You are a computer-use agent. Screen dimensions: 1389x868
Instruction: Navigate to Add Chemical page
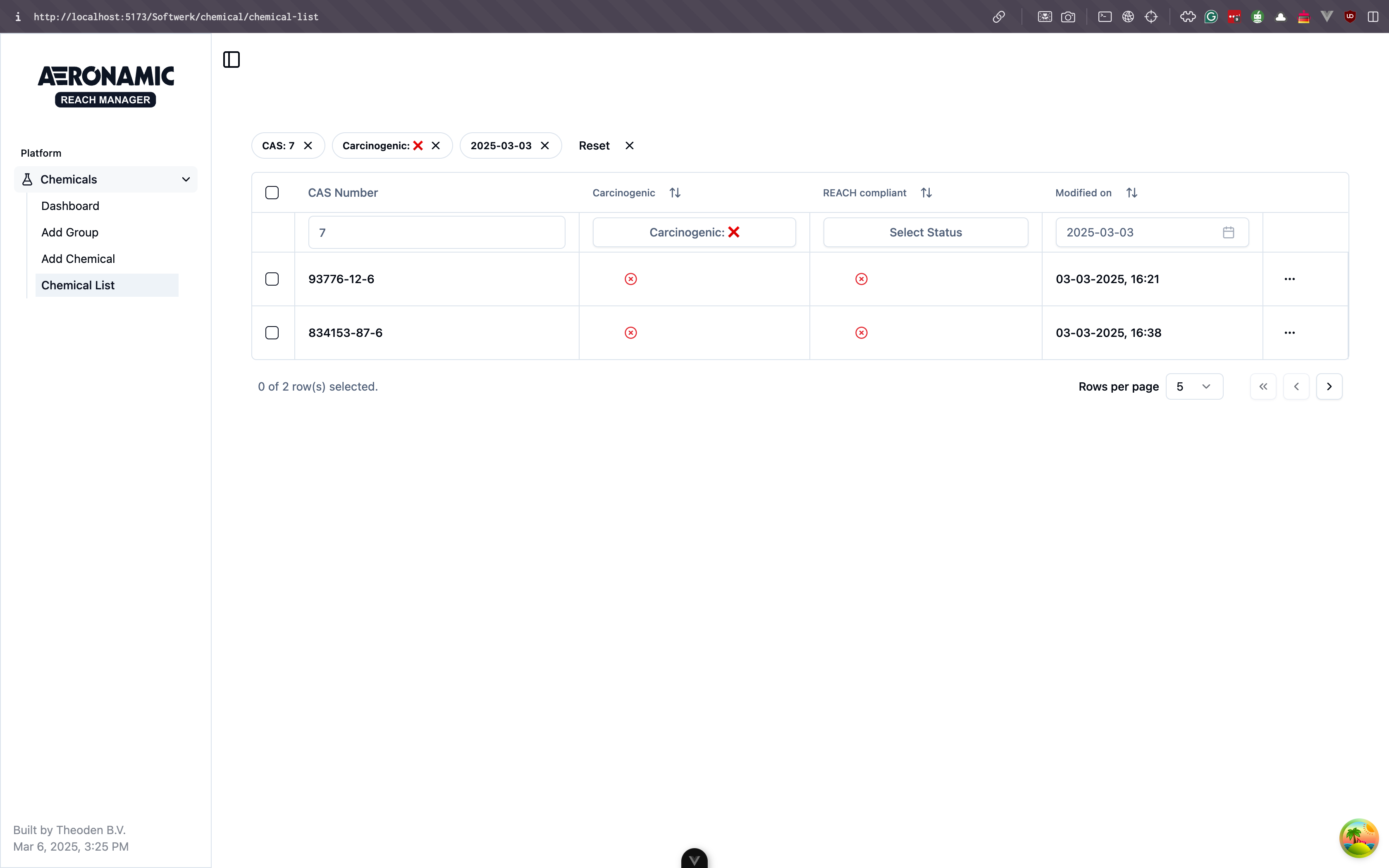pos(78,259)
